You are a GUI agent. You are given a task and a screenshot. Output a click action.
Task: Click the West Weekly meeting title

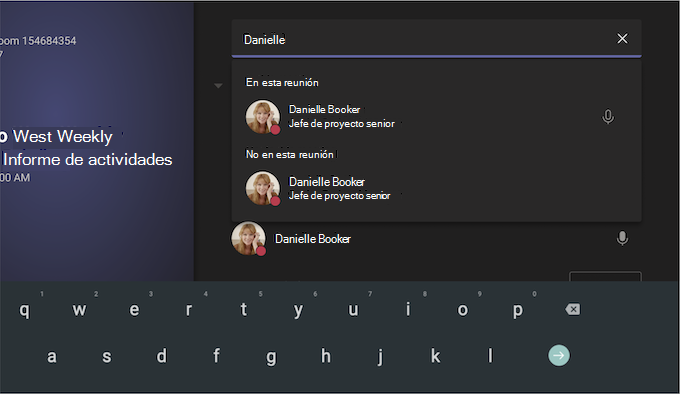(62, 137)
